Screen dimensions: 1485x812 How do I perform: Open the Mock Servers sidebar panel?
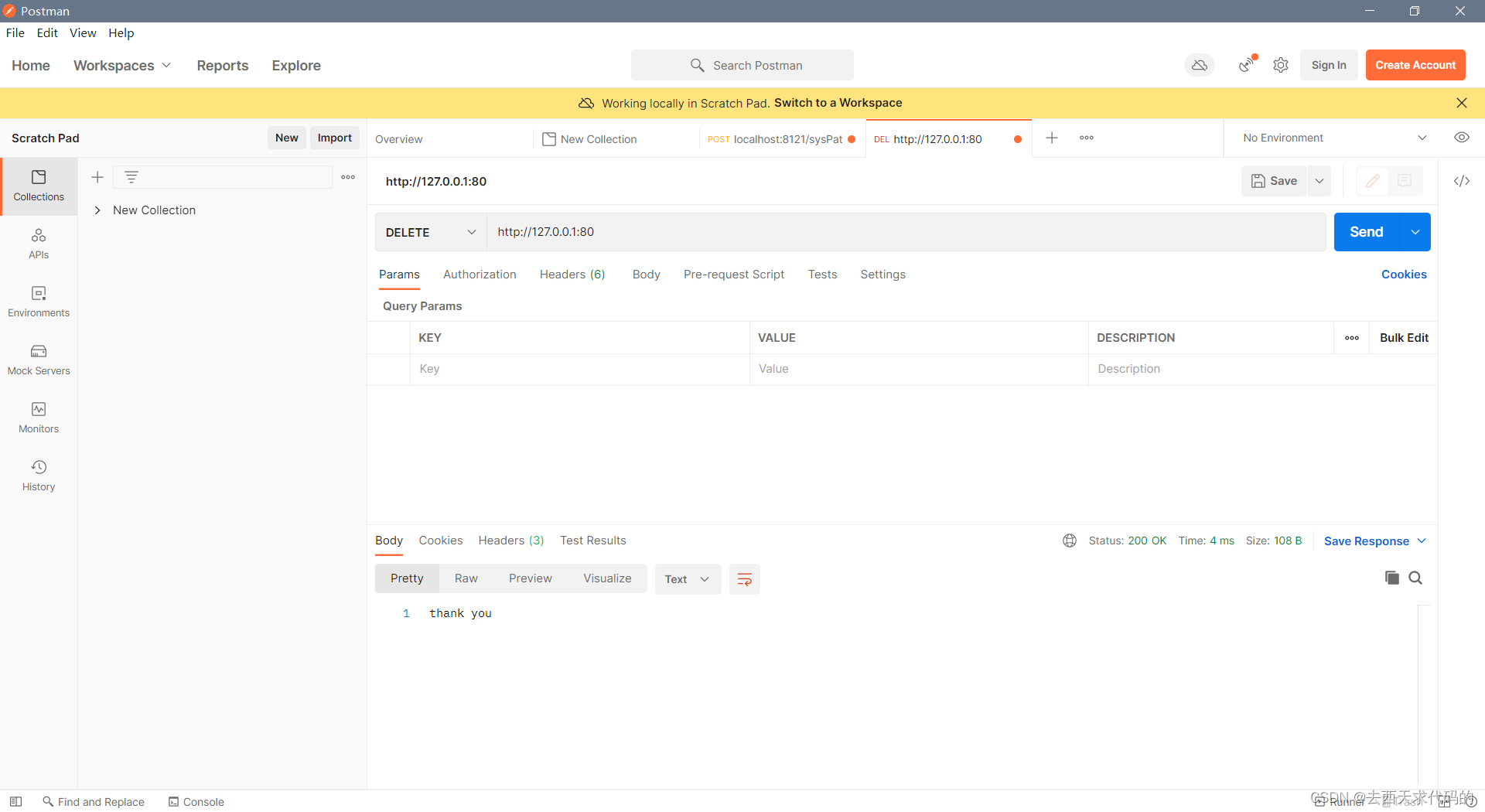point(39,360)
